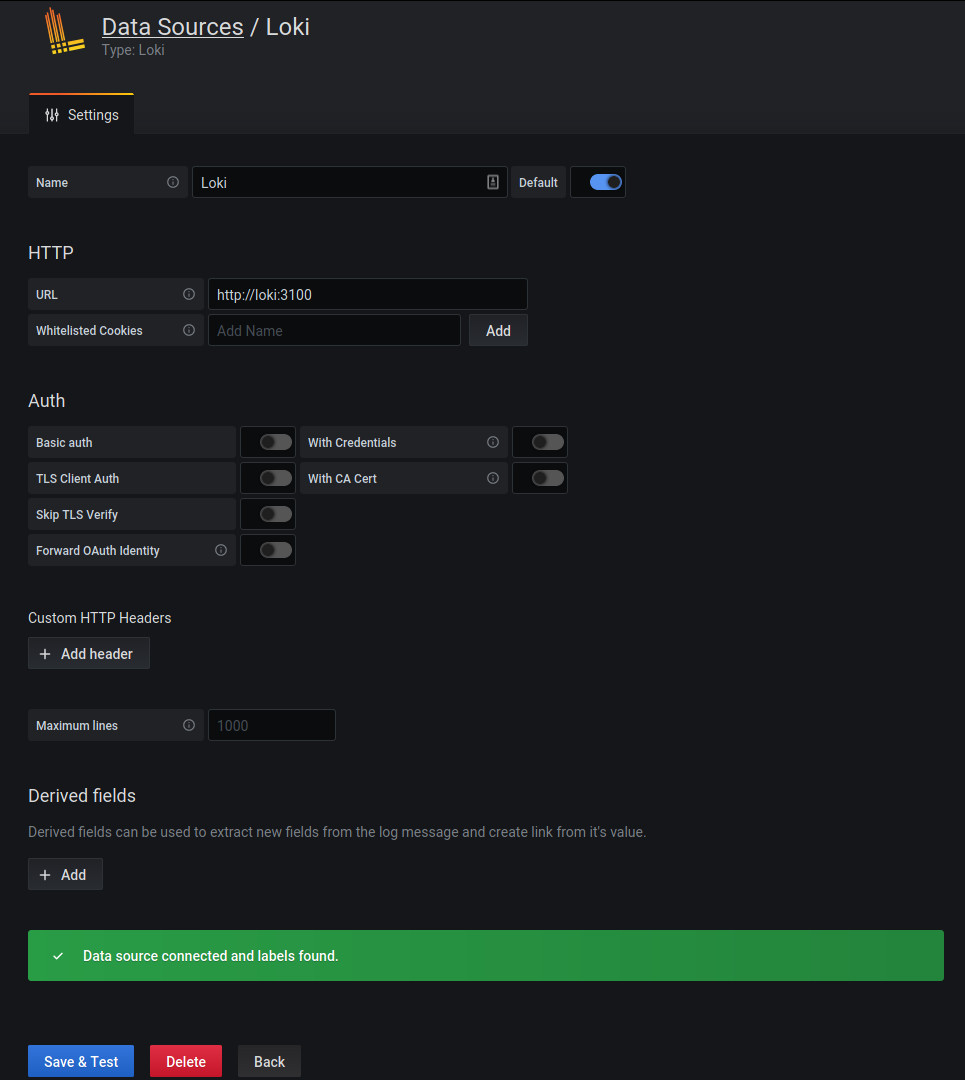
Task: Click the Save & Test button
Action: click(x=81, y=1061)
